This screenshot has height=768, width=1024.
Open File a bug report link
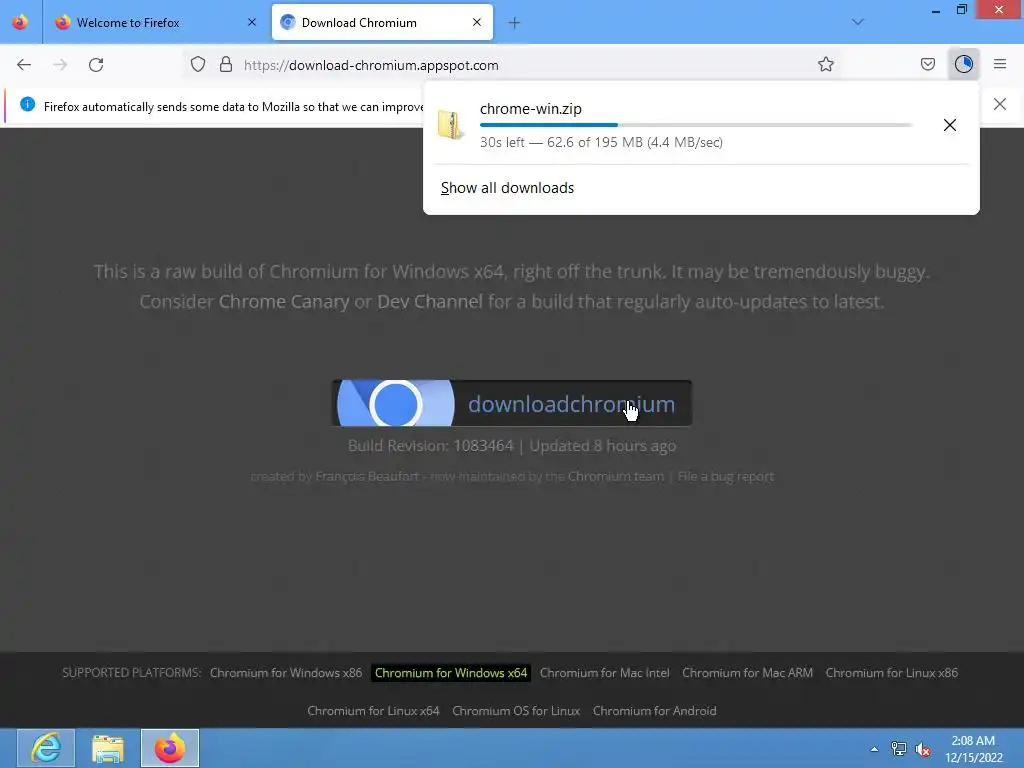click(726, 477)
